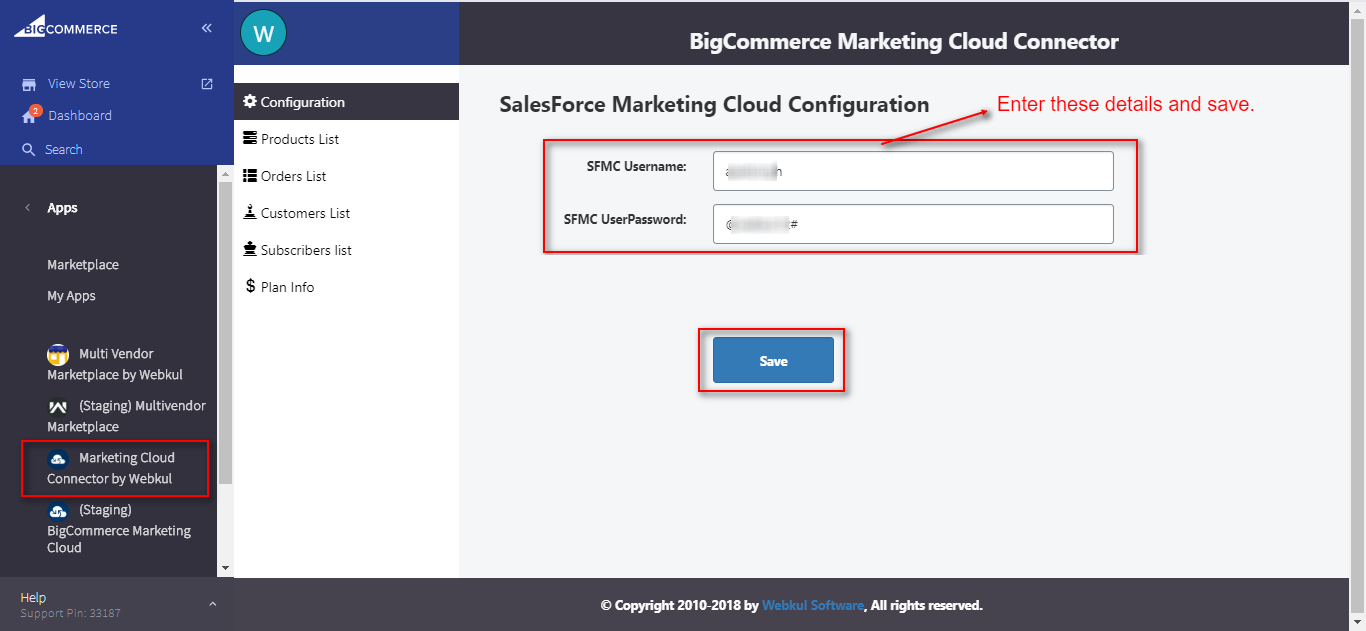Screen dimensions: 1366x631
Task: Open the Search link in sidebar
Action: 64,150
